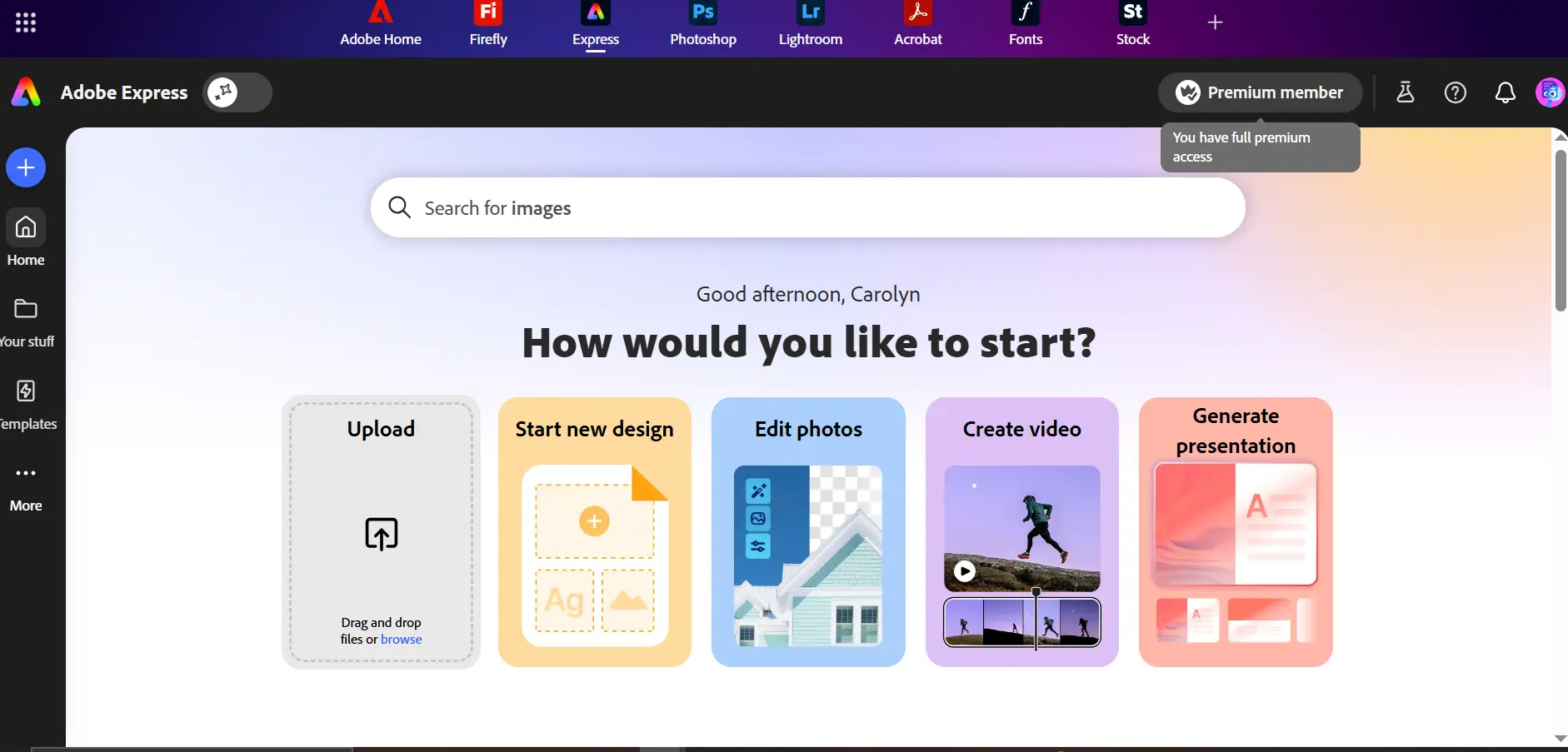Open Adobe Stock from the app bar
This screenshot has width=1568, height=752.
click(x=1133, y=25)
